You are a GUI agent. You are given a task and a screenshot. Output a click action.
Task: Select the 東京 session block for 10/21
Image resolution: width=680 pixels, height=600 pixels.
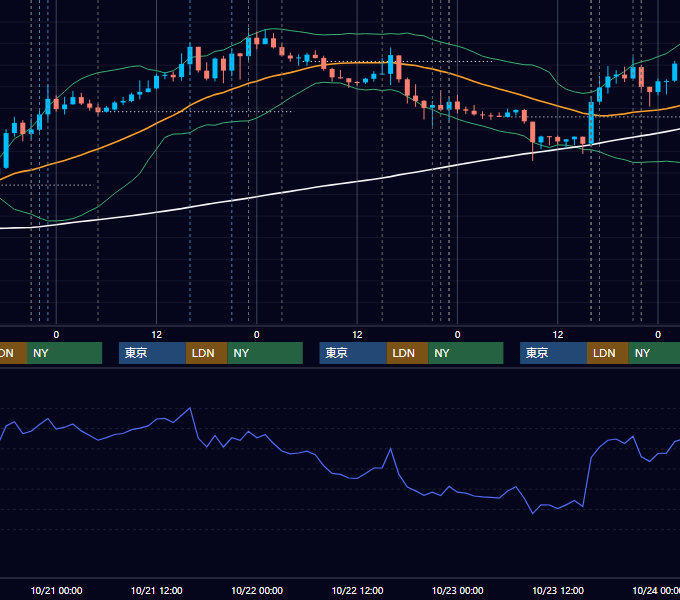coord(152,353)
